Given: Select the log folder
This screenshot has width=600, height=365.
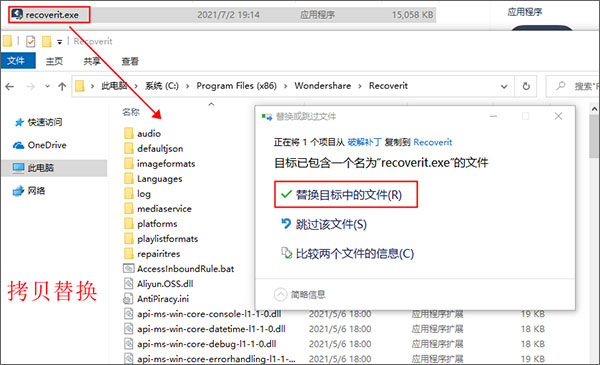Looking at the screenshot, I should coord(137,194).
